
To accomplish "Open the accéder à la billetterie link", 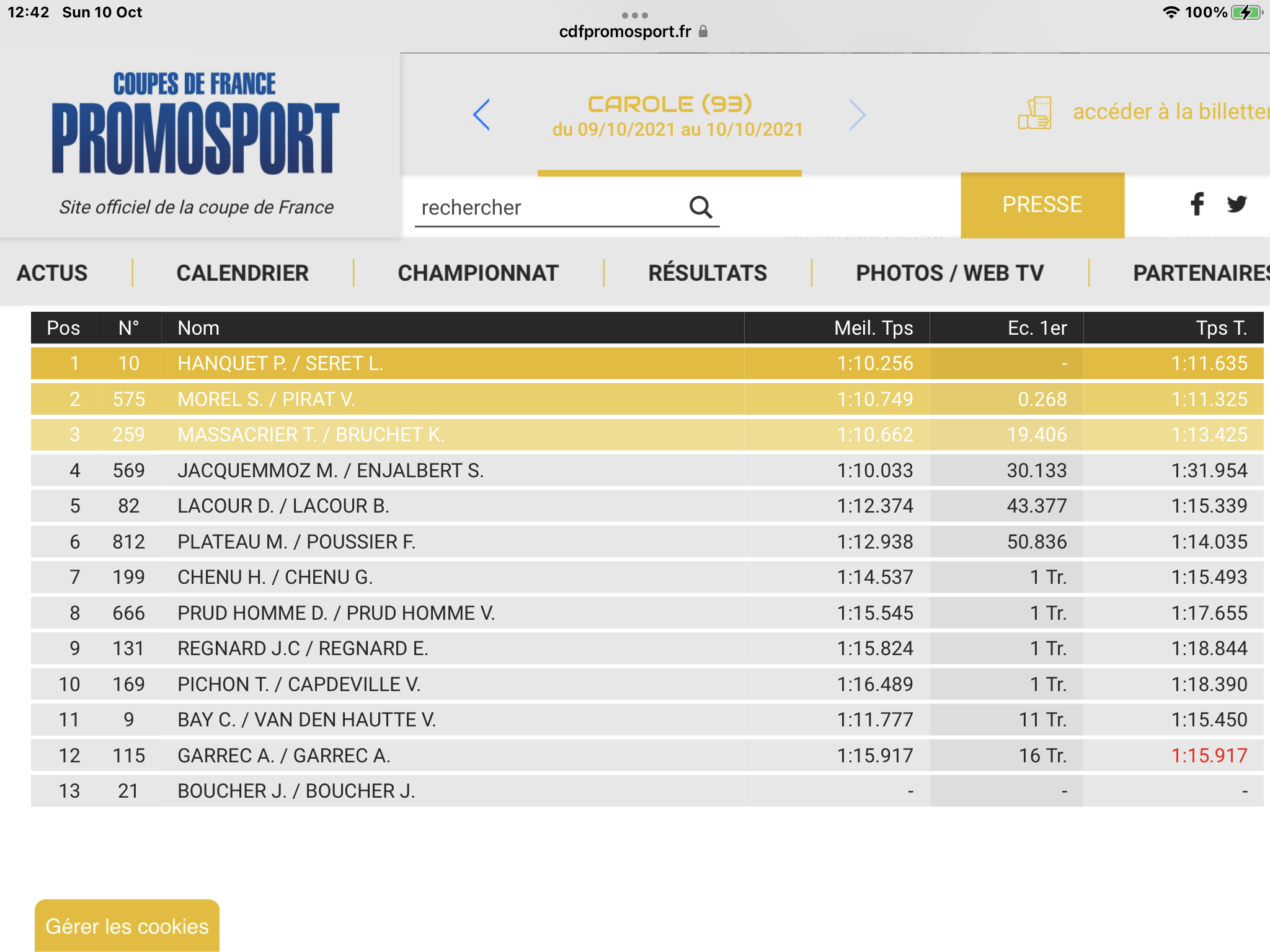I will [1171, 112].
